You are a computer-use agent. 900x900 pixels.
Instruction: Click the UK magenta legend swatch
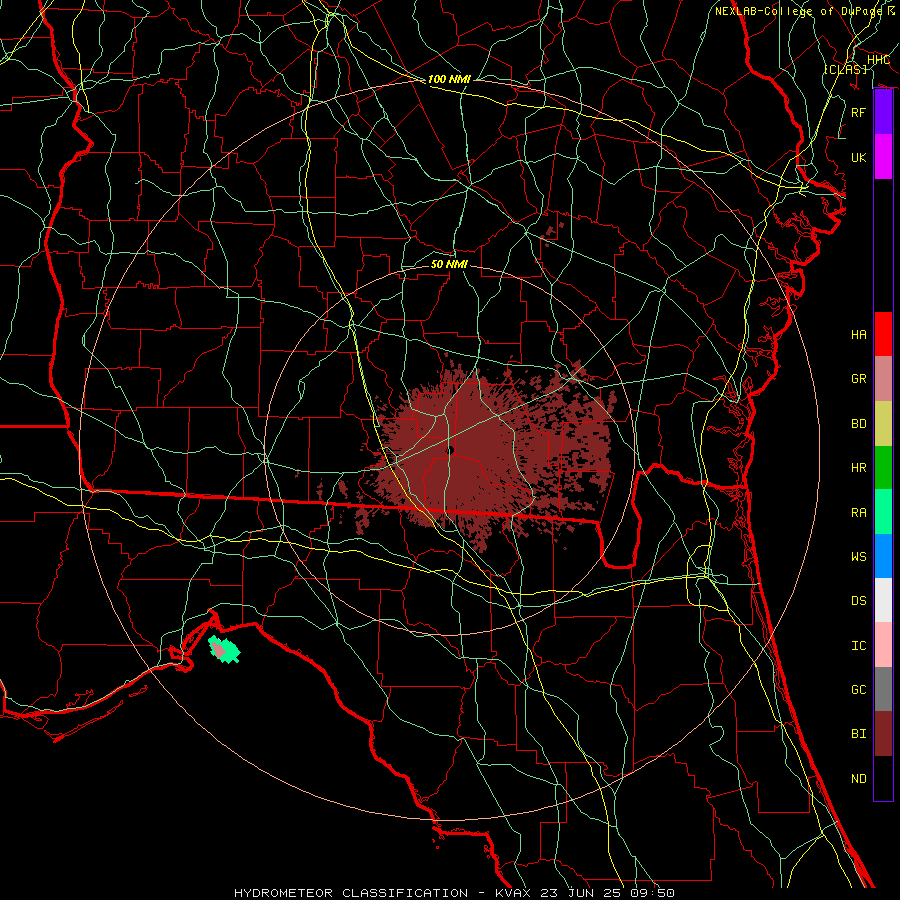(x=883, y=157)
